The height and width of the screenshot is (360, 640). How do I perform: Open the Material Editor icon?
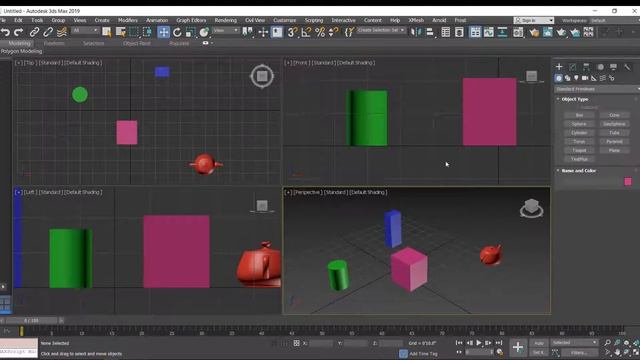518,32
